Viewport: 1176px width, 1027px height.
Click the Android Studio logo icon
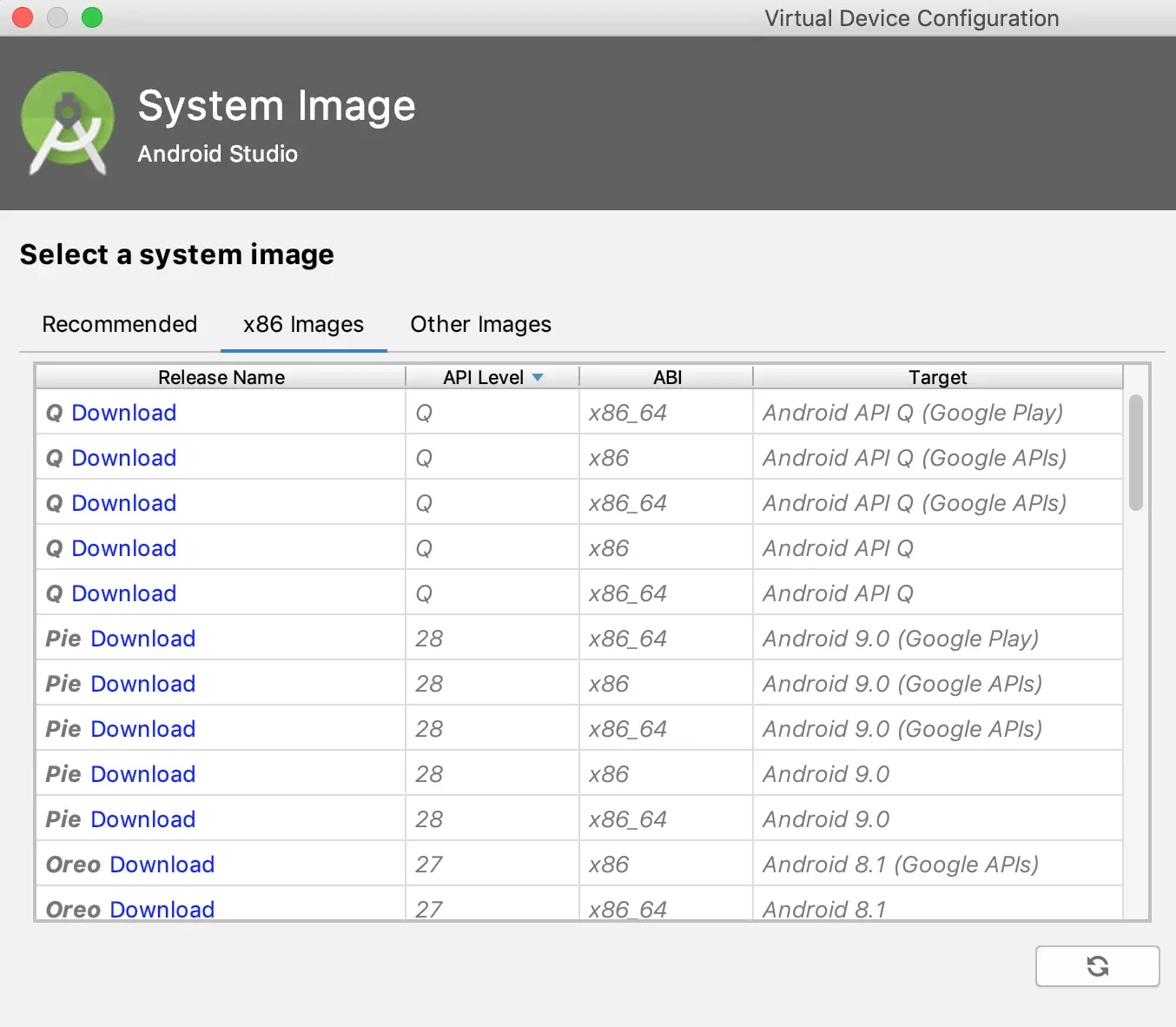pyautogui.click(x=68, y=123)
